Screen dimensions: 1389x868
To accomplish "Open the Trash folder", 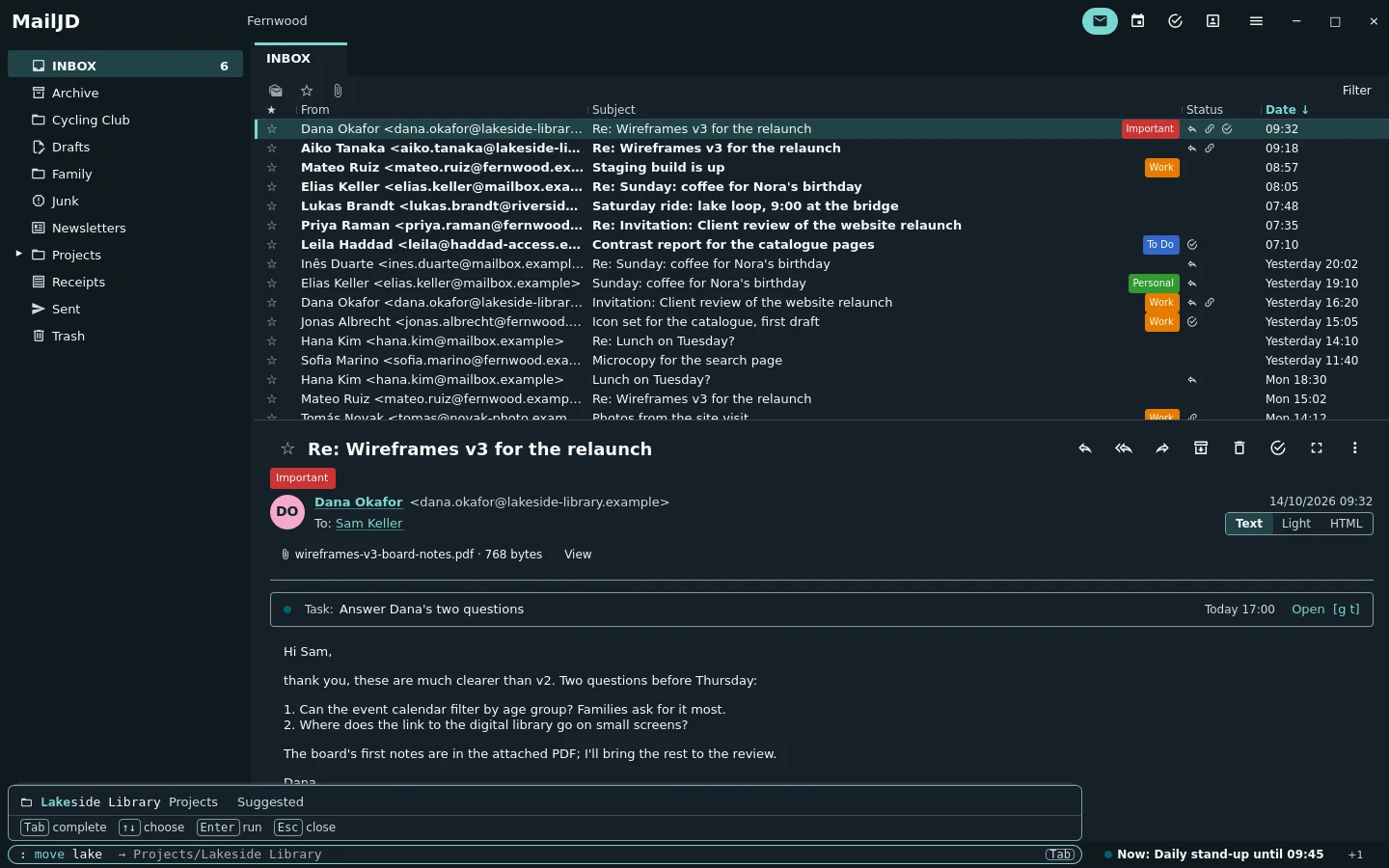I will pos(125,336).
